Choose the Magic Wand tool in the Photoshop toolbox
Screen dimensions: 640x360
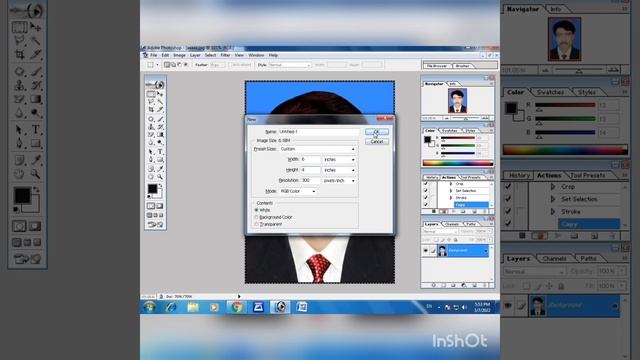[160, 101]
